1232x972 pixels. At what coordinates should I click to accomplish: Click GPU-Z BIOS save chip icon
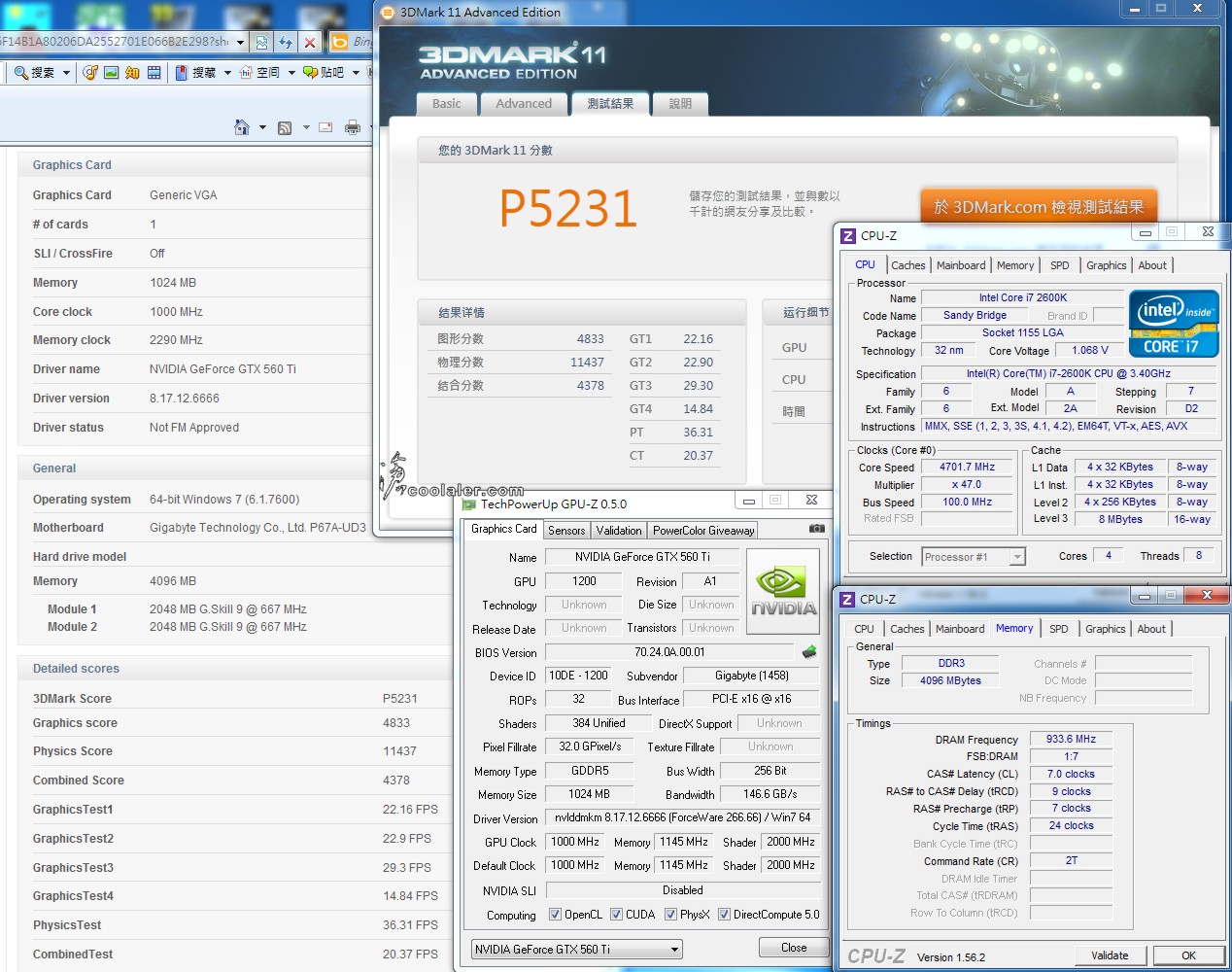(x=808, y=652)
